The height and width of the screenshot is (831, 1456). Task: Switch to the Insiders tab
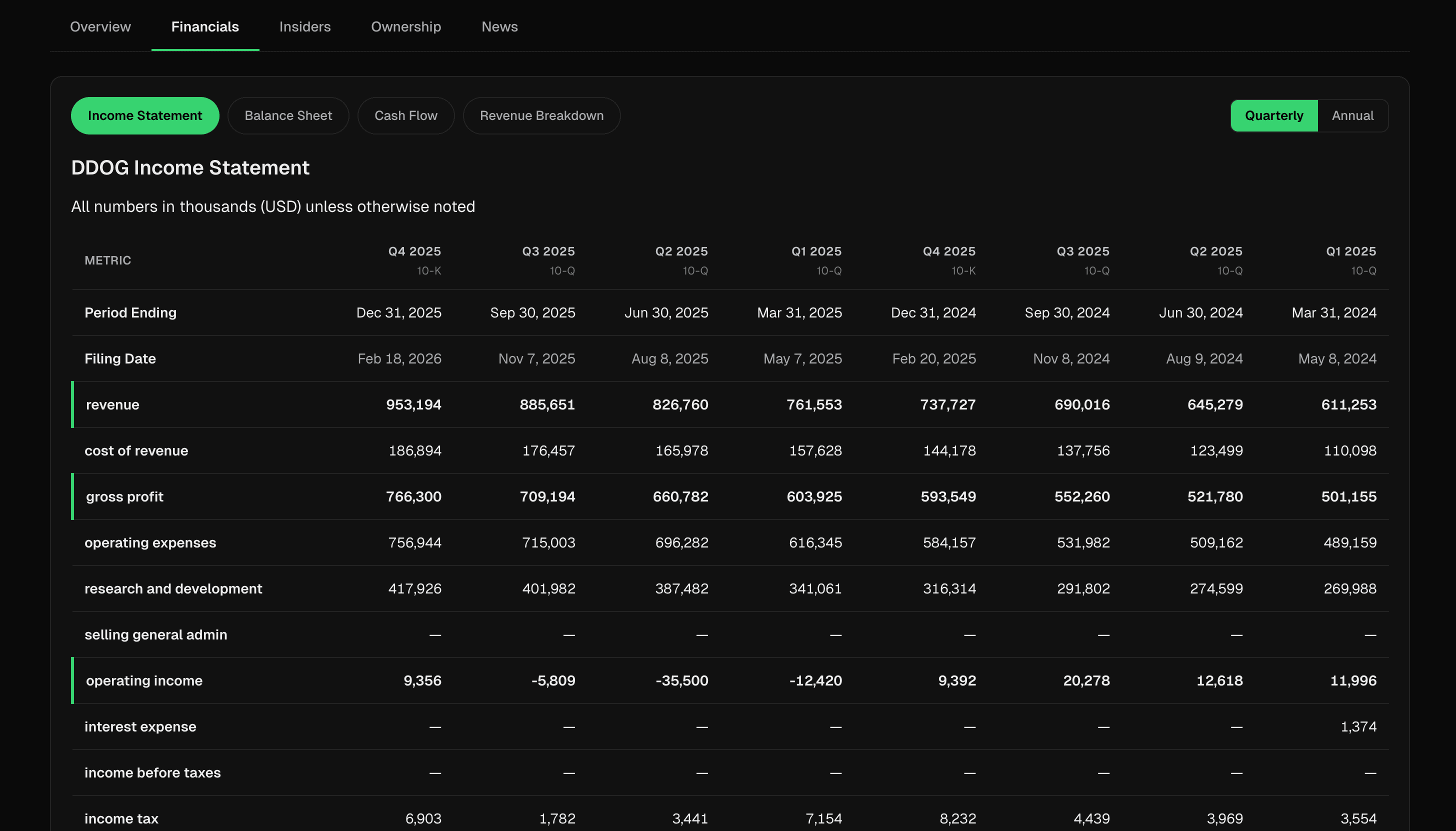(305, 27)
